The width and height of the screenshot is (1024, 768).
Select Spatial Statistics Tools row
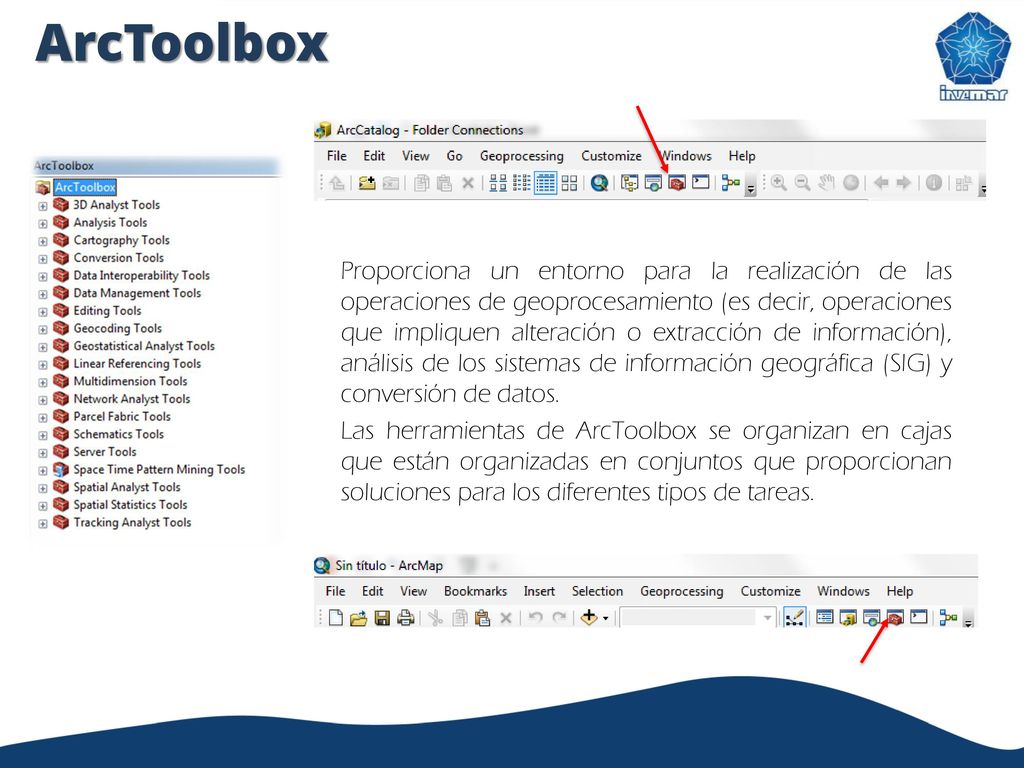130,505
